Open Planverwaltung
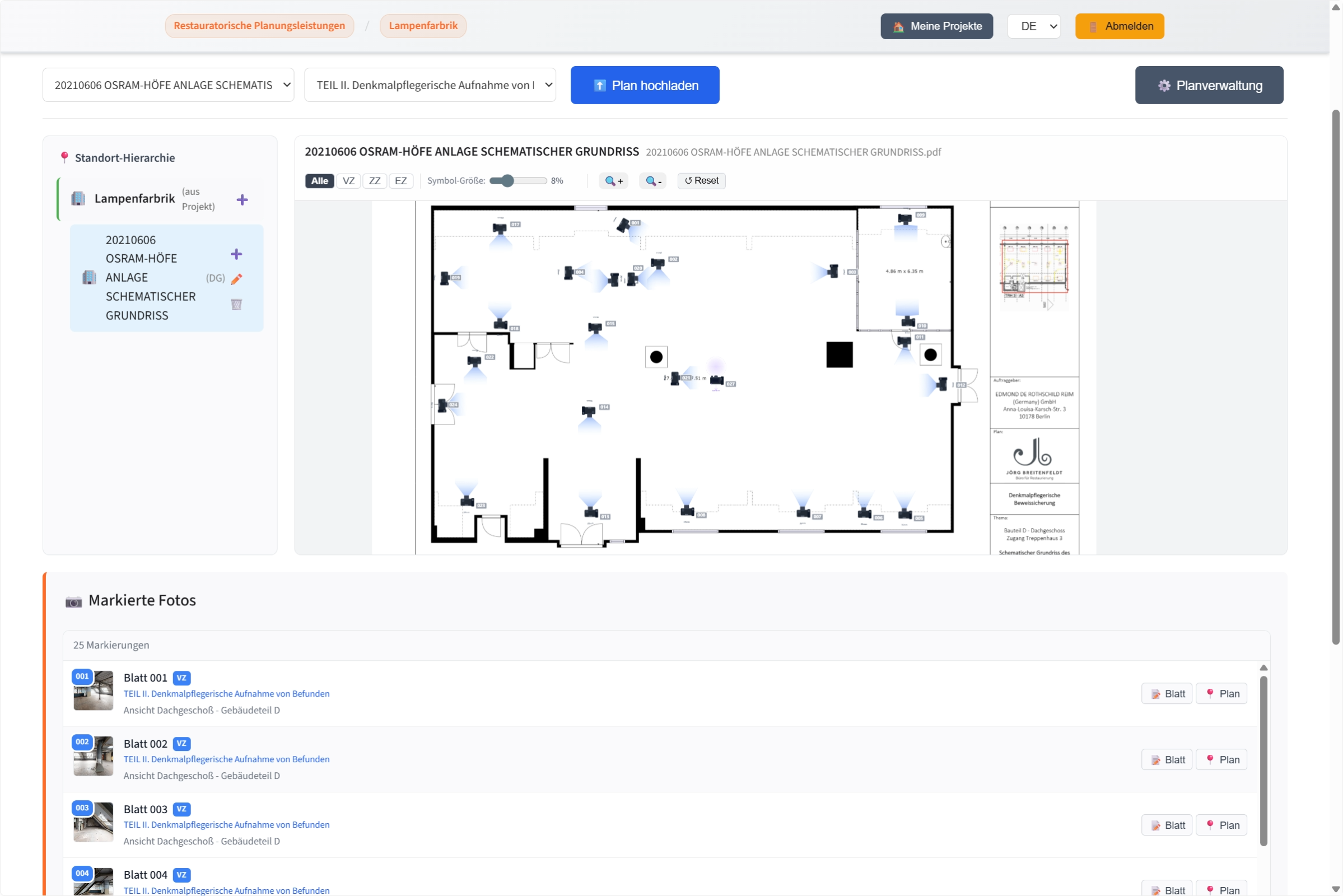 (x=1209, y=85)
